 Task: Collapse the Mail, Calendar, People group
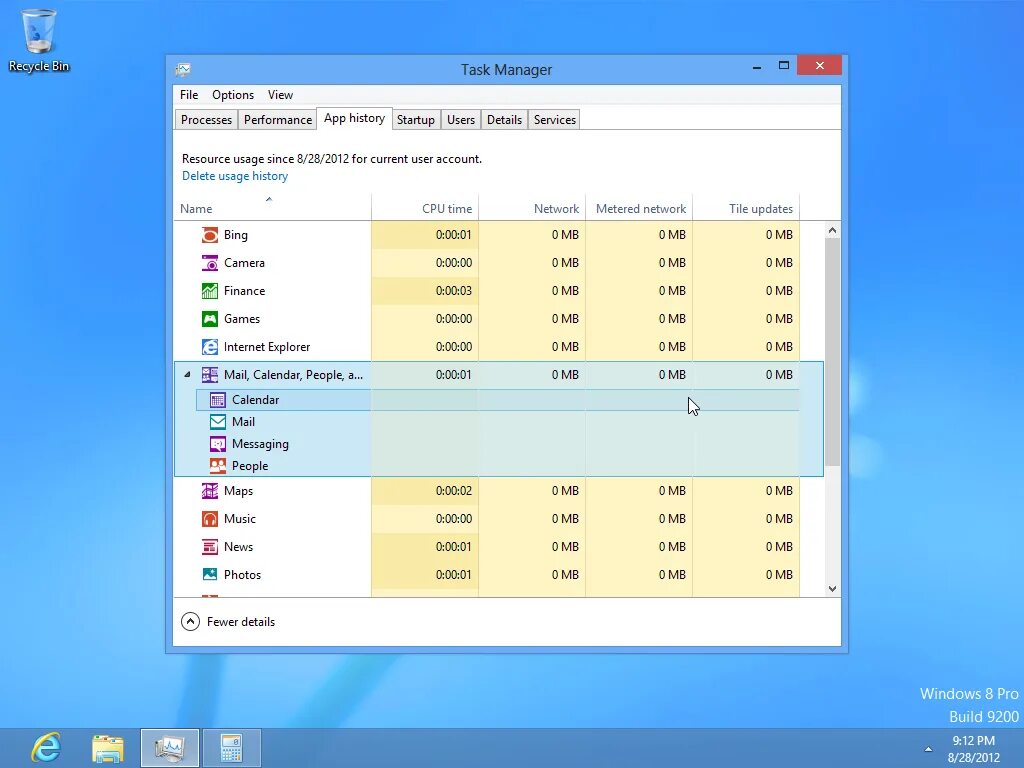[x=187, y=375]
